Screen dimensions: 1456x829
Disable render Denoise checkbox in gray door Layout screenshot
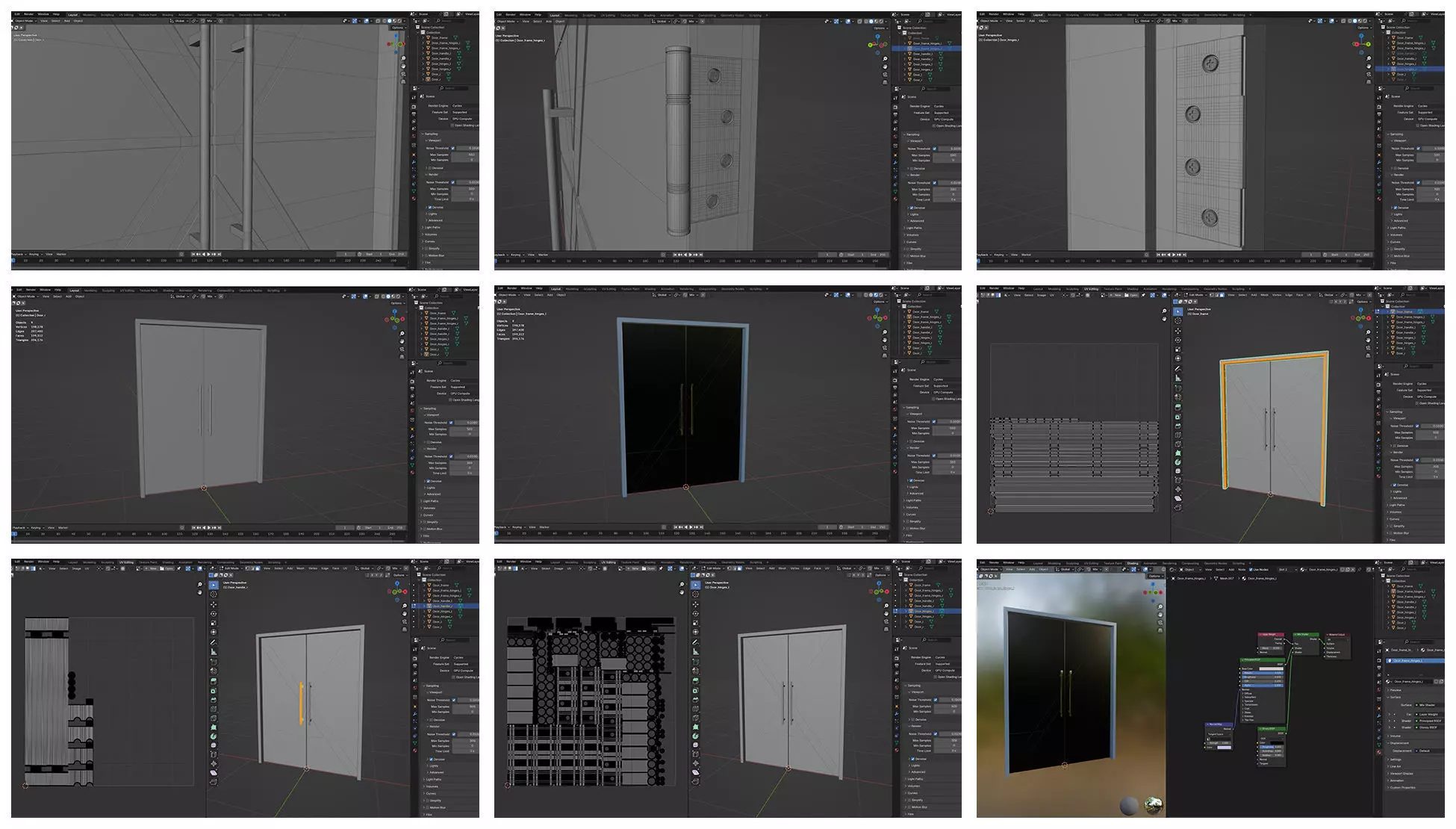coord(428,481)
